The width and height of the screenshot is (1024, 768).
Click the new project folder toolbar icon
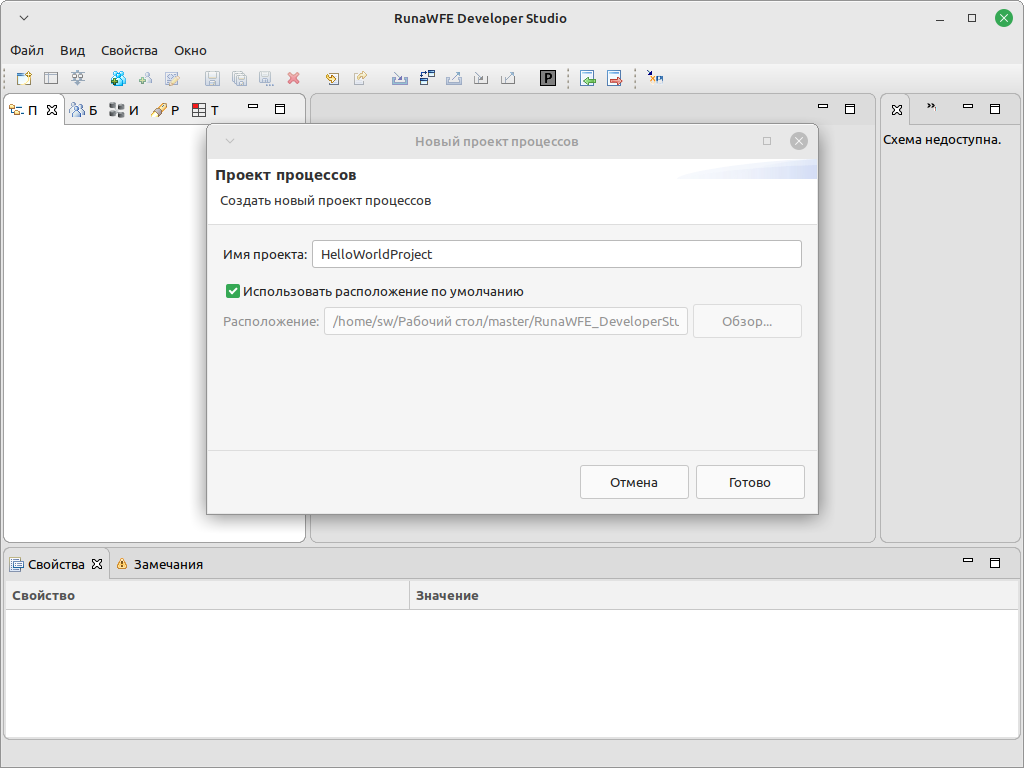click(24, 78)
